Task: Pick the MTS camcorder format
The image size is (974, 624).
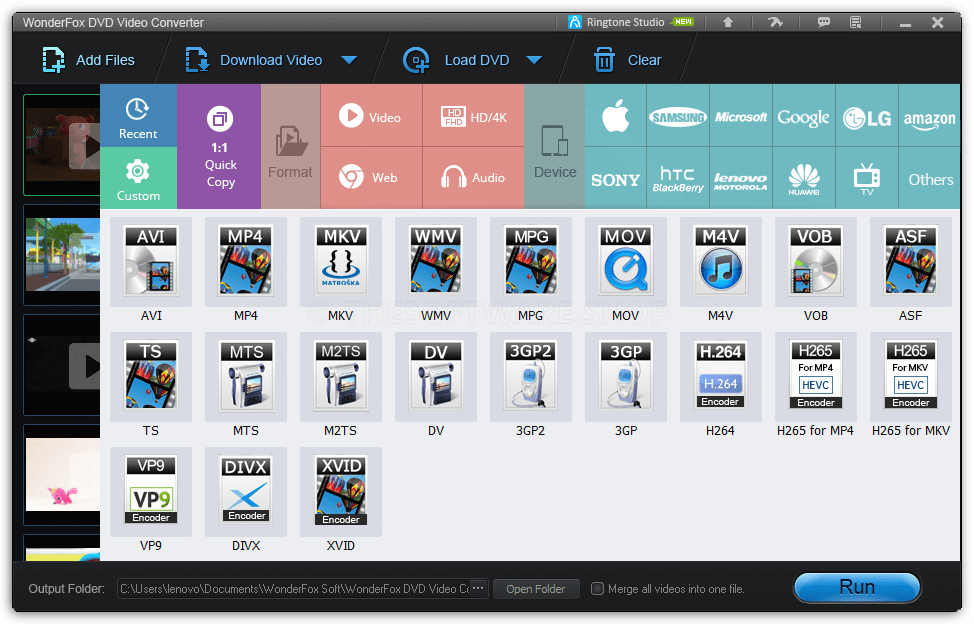Action: pyautogui.click(x=246, y=376)
